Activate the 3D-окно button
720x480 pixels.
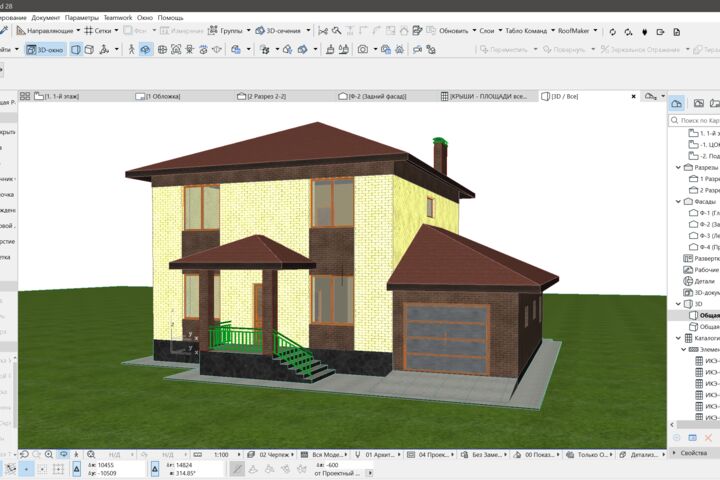point(45,50)
